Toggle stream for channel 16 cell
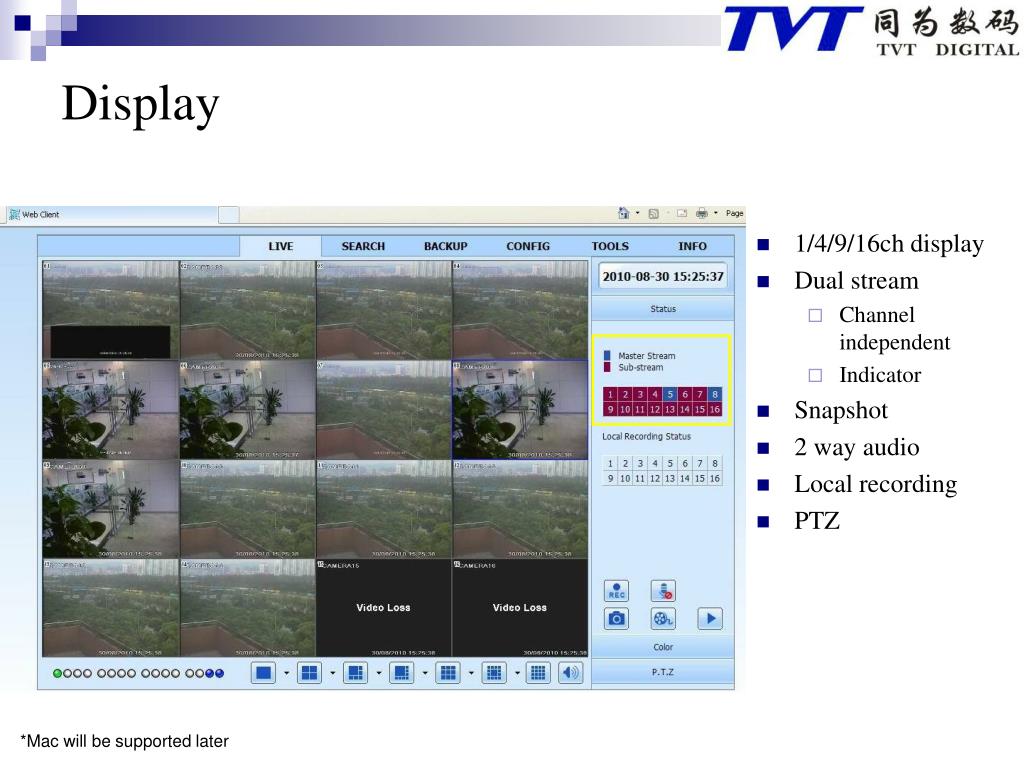The height and width of the screenshot is (768, 1024). 715,409
